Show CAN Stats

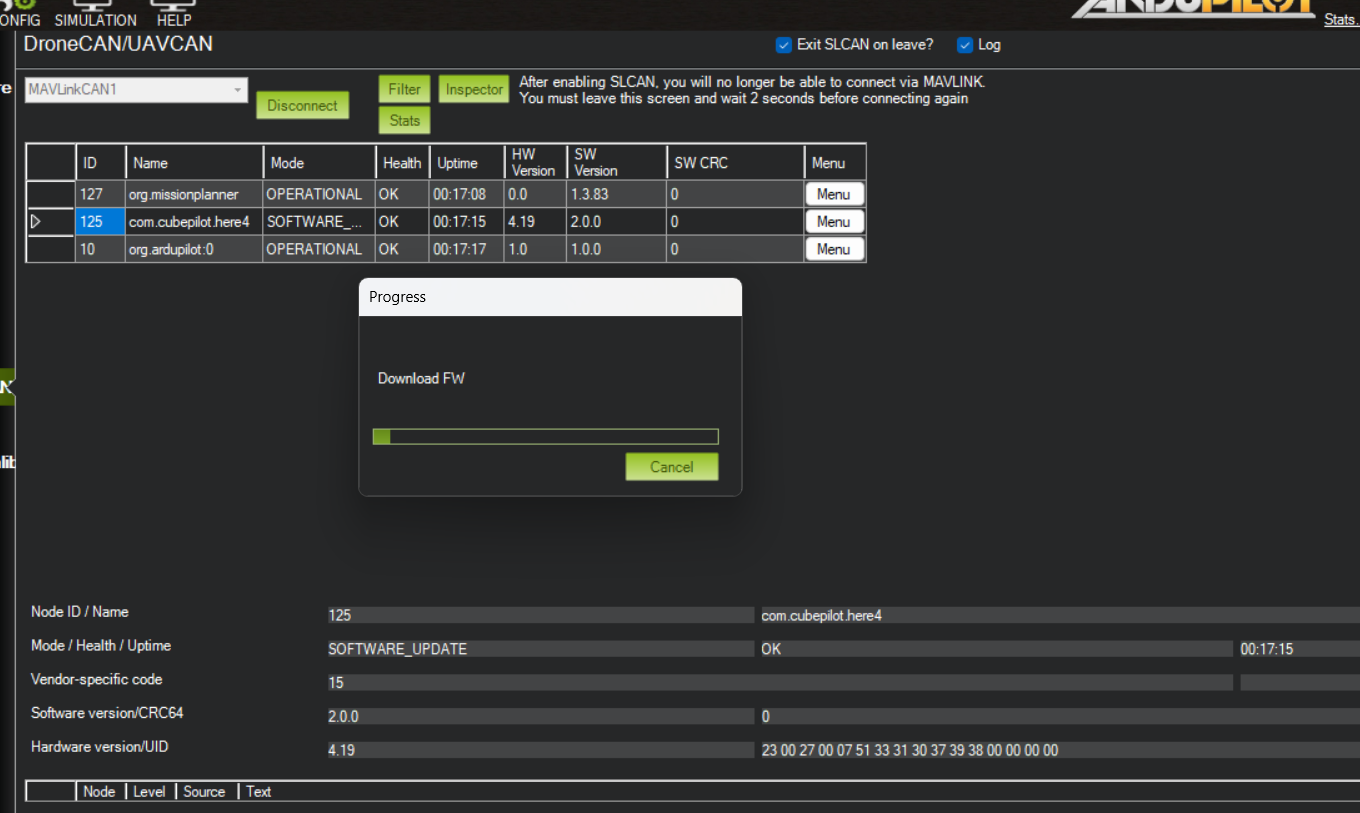click(x=405, y=120)
